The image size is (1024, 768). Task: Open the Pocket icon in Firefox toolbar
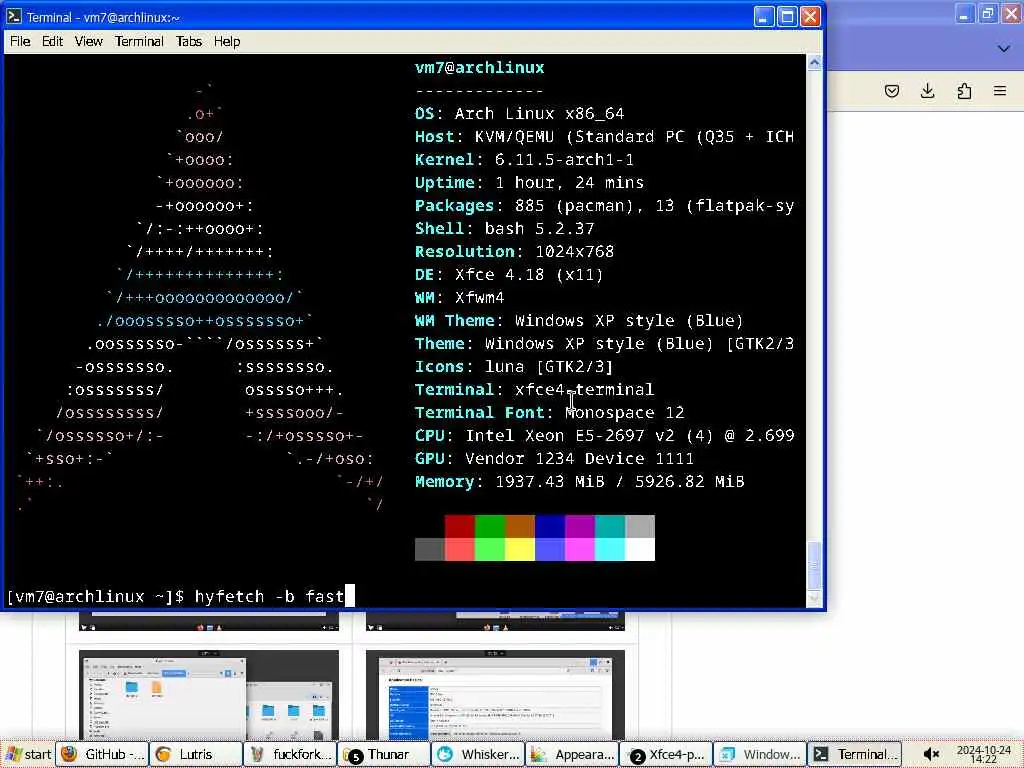(x=891, y=91)
